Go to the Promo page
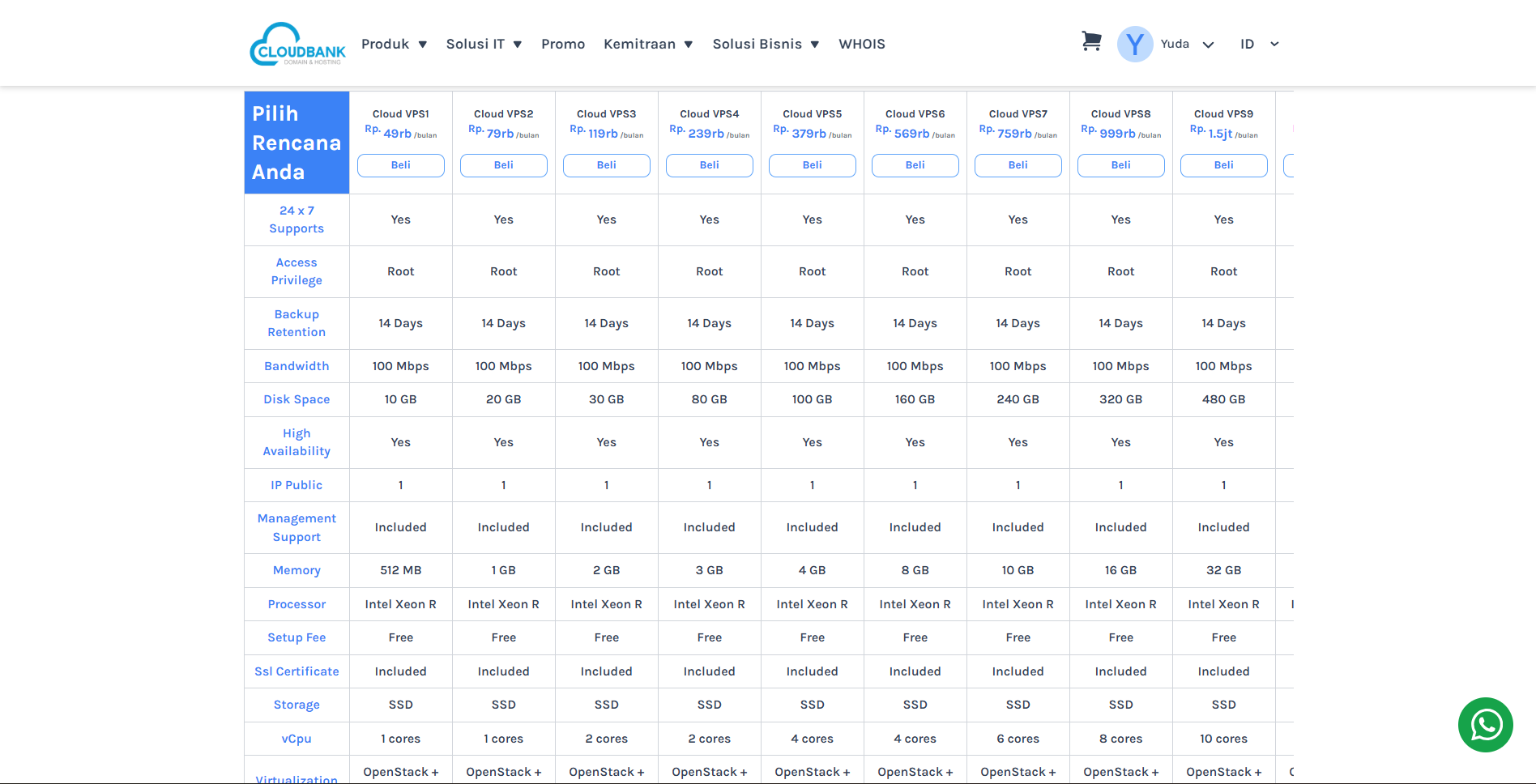This screenshot has height=784, width=1536. pyautogui.click(x=563, y=45)
